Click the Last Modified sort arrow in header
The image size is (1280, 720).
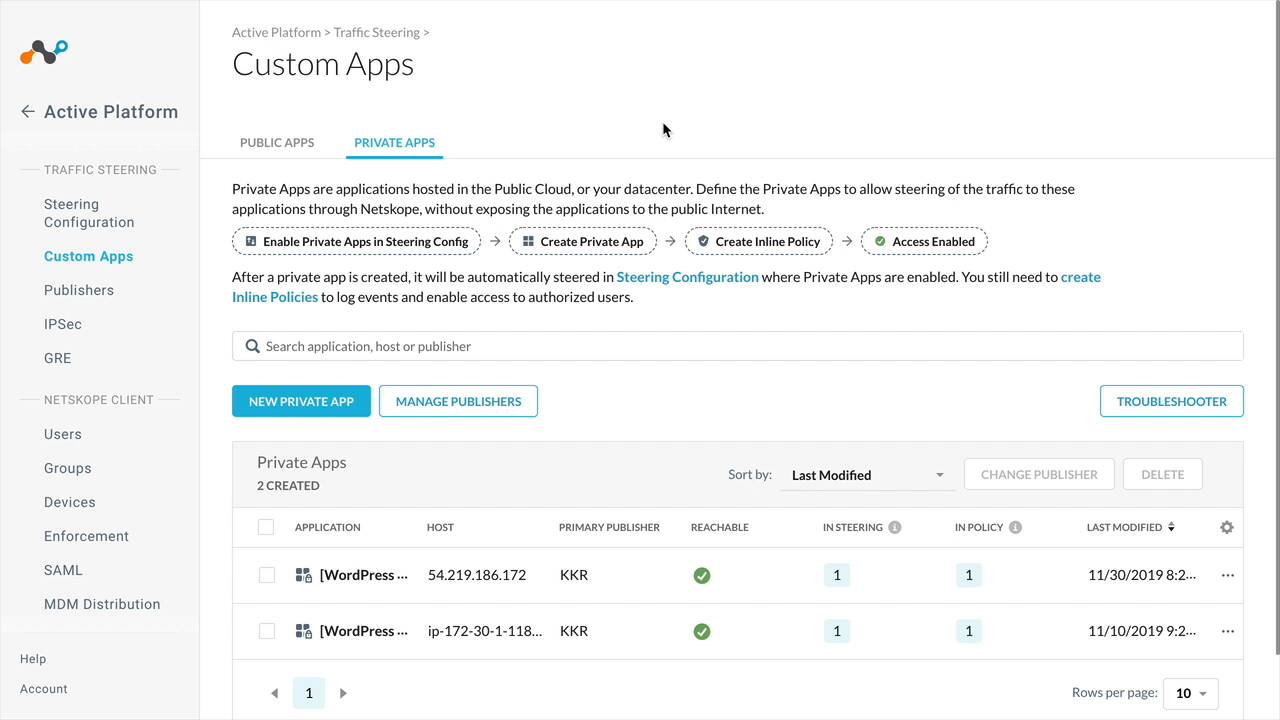(x=1171, y=528)
